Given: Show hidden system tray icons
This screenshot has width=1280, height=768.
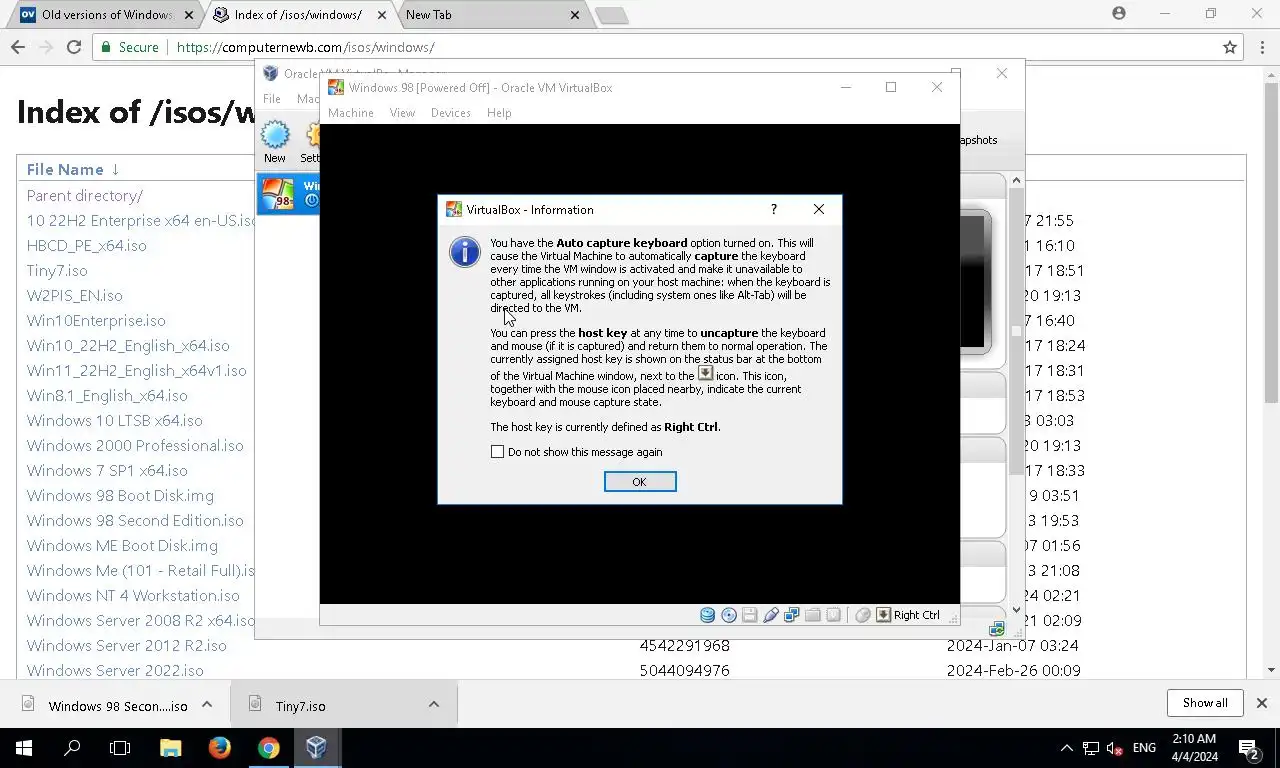Looking at the screenshot, I should [1066, 748].
